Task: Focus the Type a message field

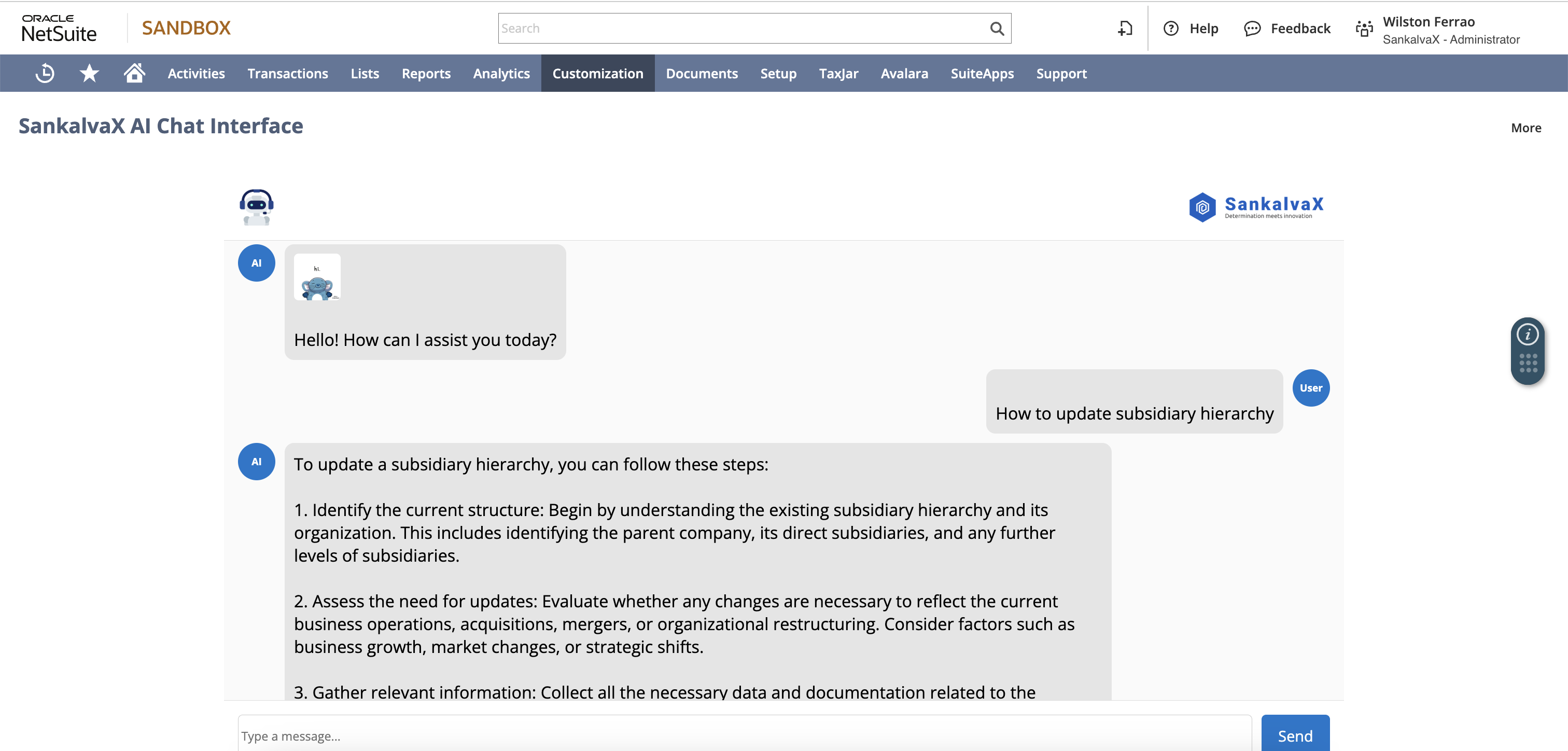Action: click(x=745, y=734)
